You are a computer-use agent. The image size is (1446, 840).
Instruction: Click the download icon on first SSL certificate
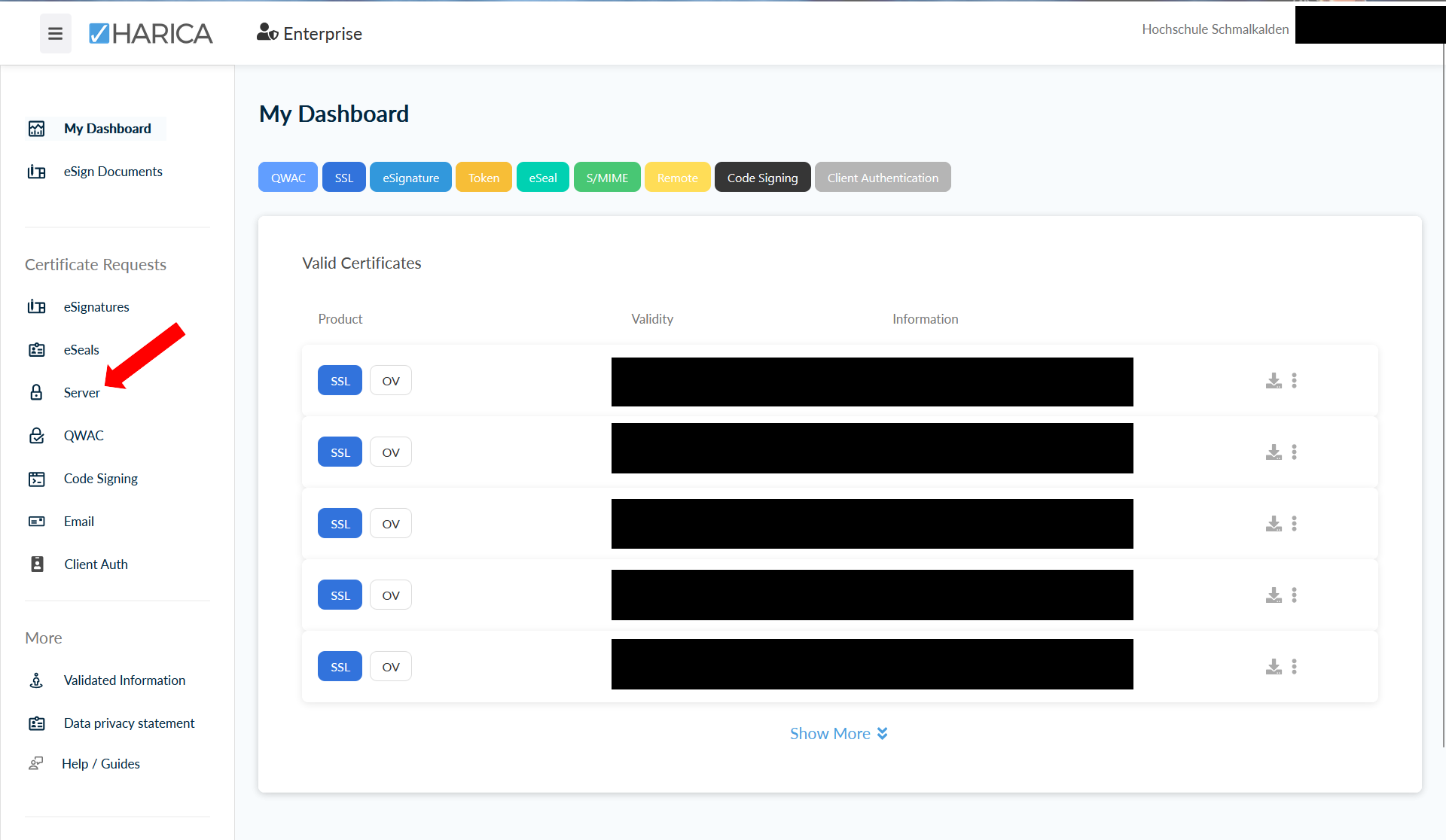point(1274,381)
